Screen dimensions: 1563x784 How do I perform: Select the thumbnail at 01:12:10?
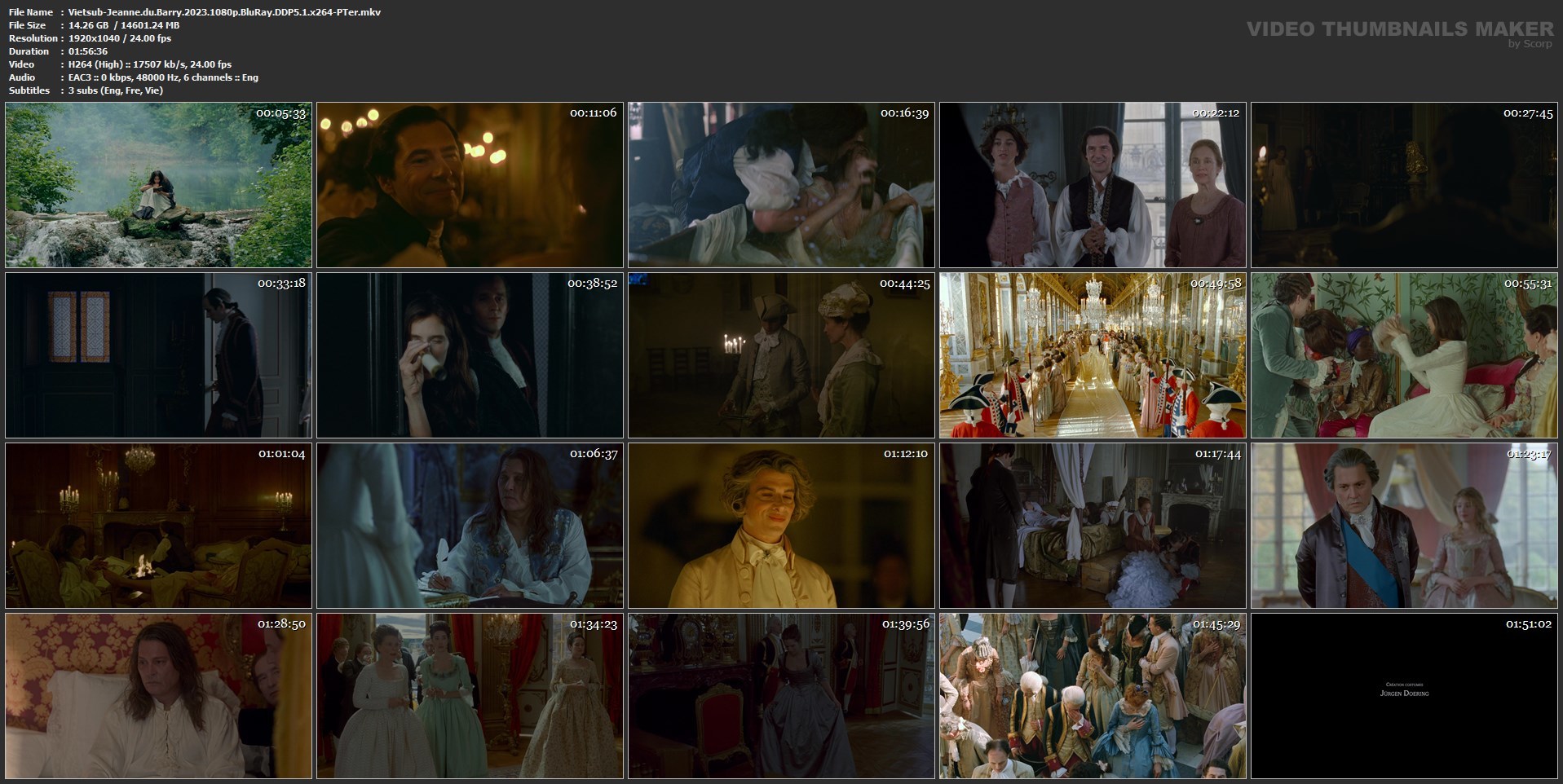pyautogui.click(x=781, y=526)
